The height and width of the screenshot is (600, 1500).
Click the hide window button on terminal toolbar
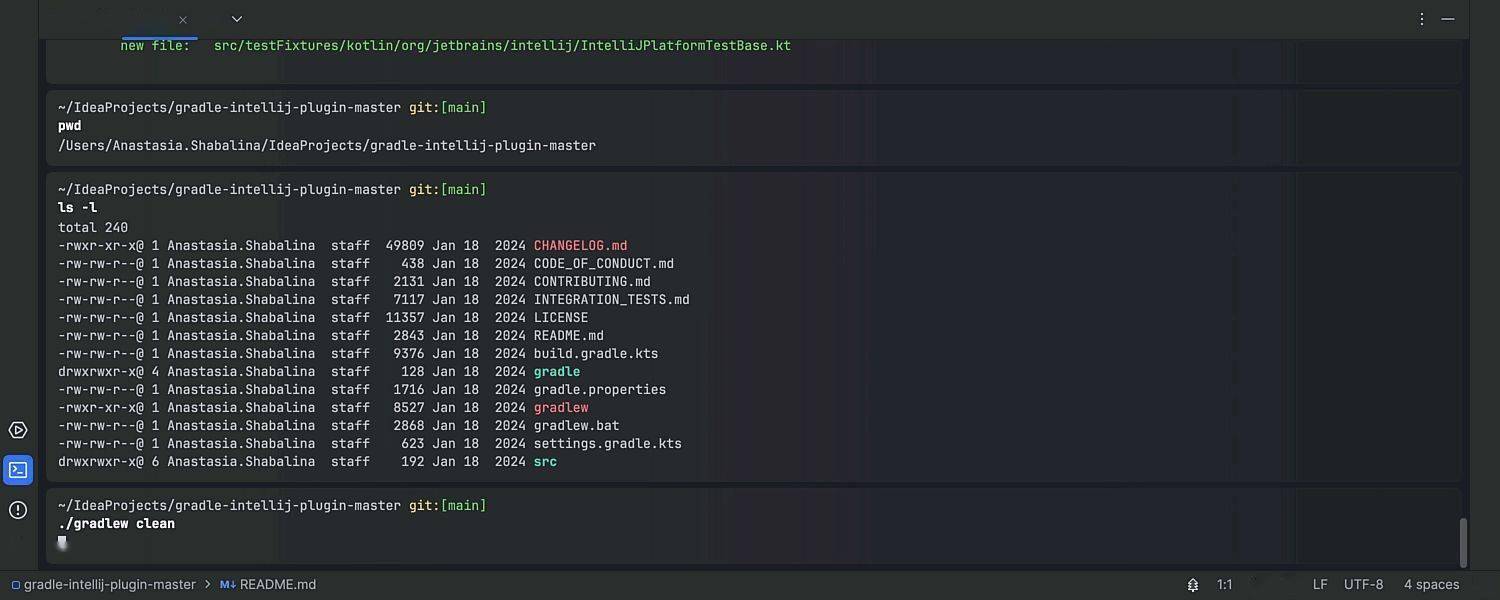1447,18
